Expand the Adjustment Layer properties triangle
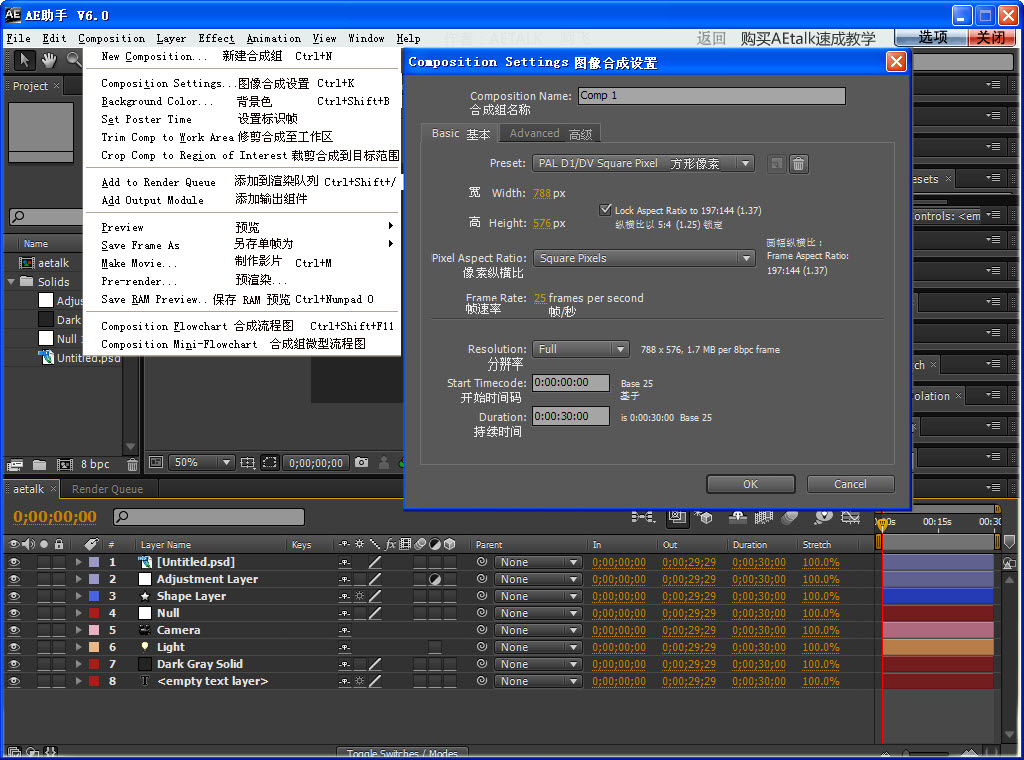This screenshot has width=1024, height=760. point(78,579)
